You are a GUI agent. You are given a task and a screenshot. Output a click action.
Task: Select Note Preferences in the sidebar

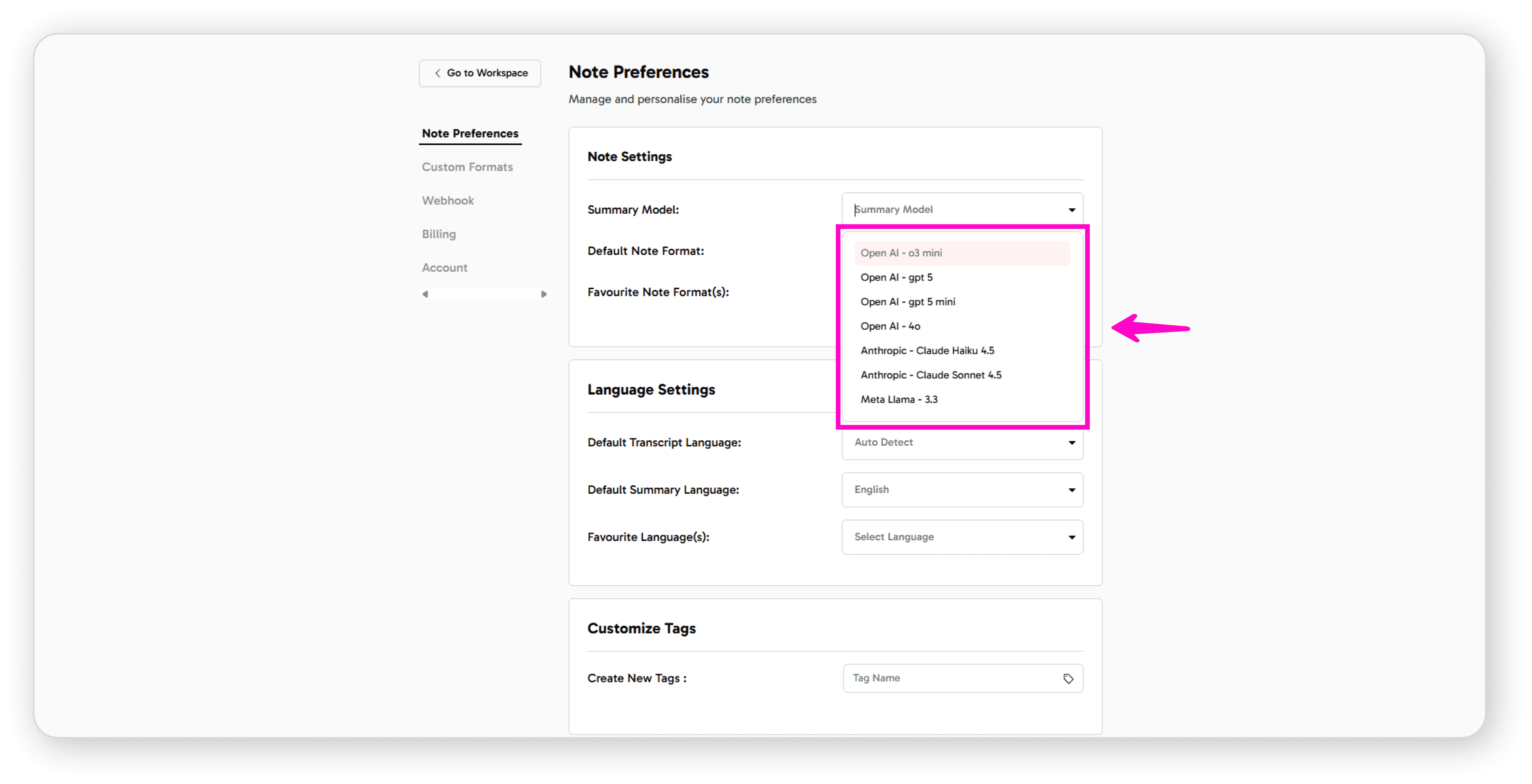[470, 133]
